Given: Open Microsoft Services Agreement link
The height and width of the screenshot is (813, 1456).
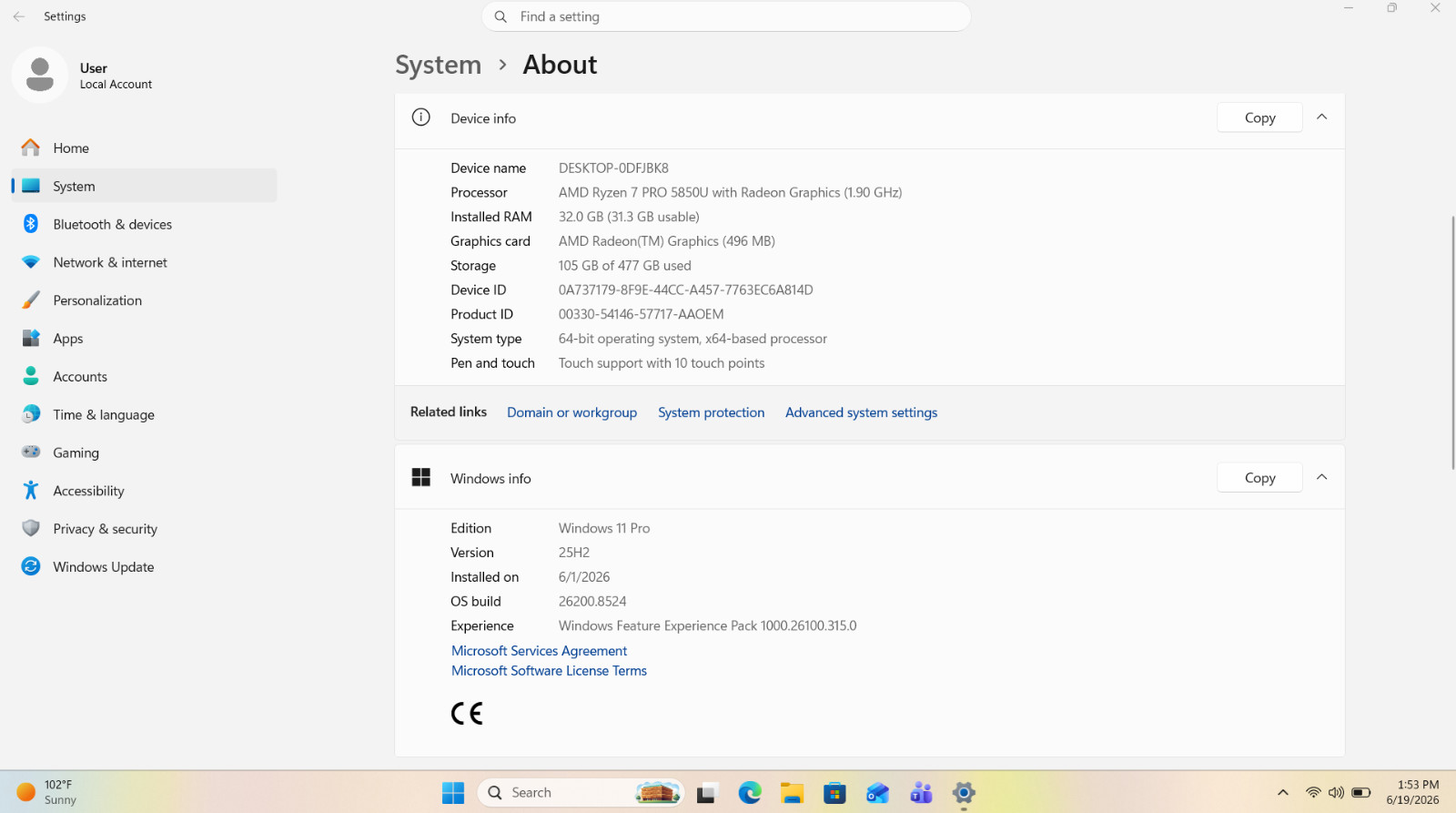Looking at the screenshot, I should tap(539, 651).
